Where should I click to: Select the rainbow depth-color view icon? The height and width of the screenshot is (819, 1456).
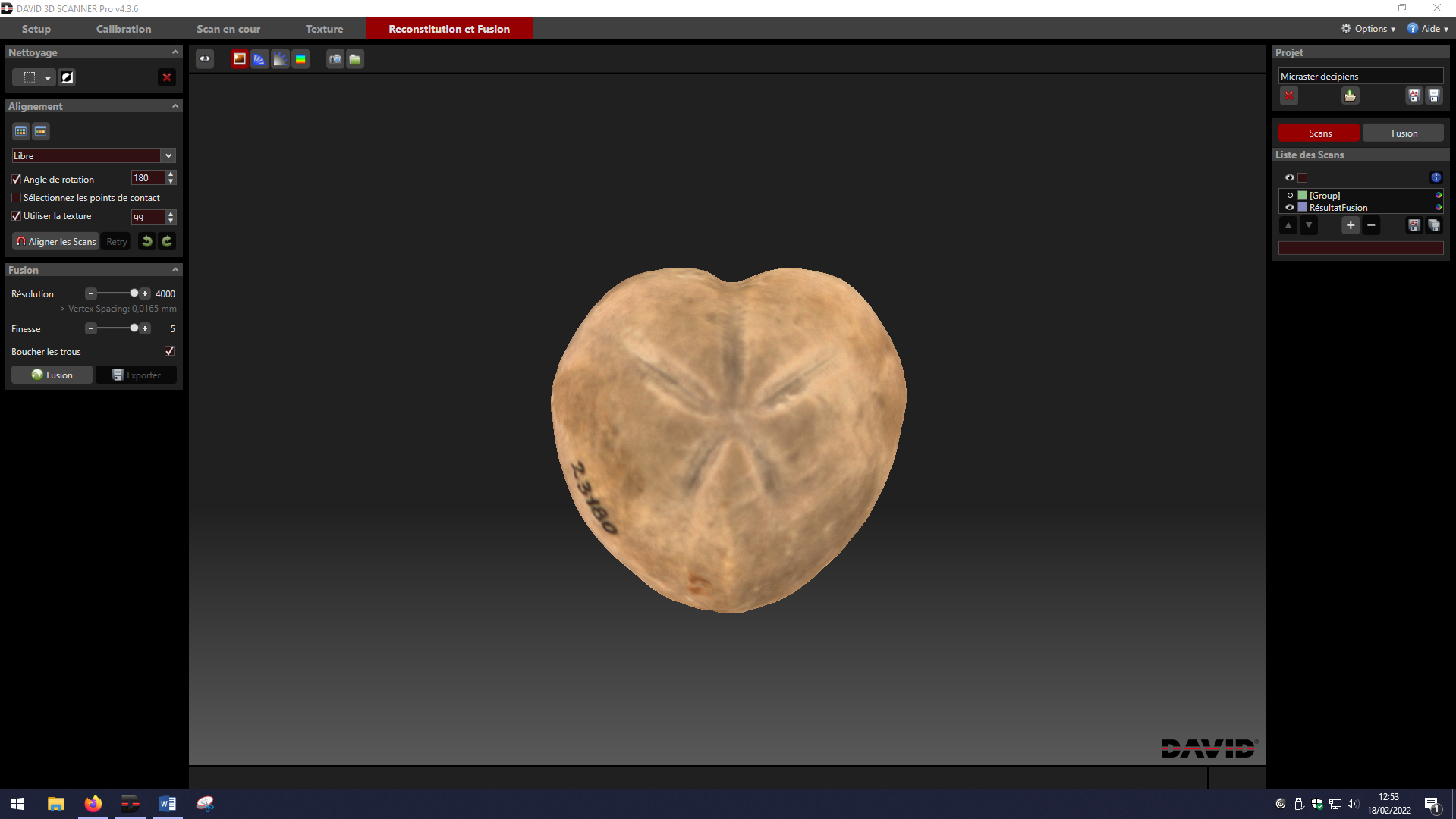pos(300,59)
